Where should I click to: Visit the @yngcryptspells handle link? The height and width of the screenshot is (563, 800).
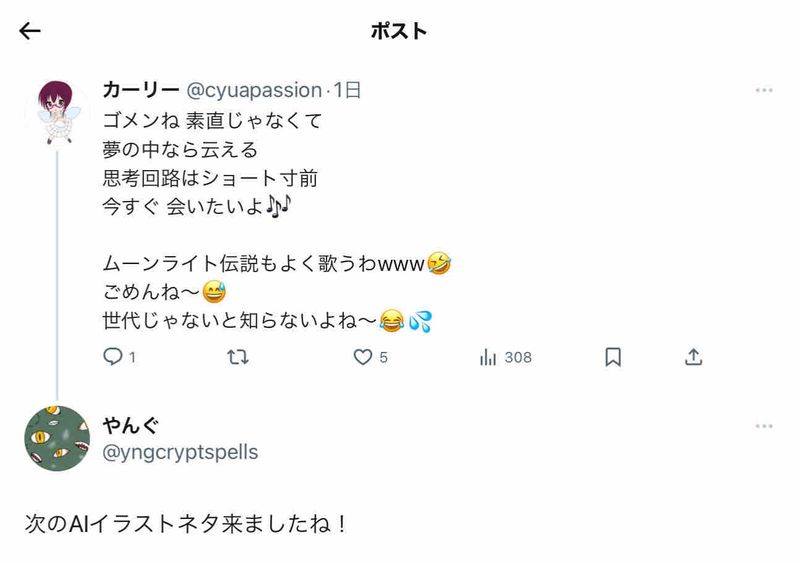click(x=181, y=452)
